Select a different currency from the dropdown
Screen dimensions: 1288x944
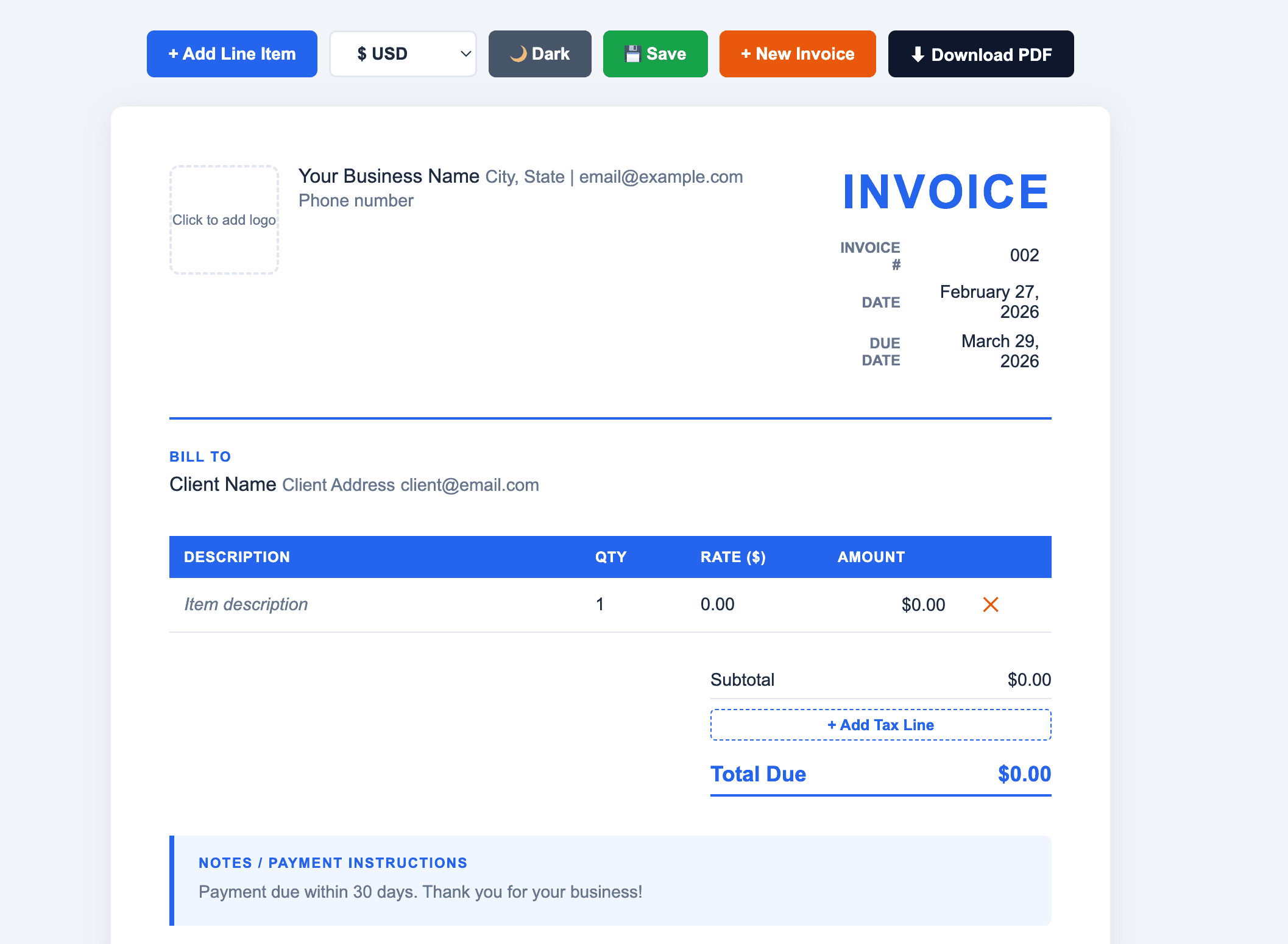click(403, 54)
